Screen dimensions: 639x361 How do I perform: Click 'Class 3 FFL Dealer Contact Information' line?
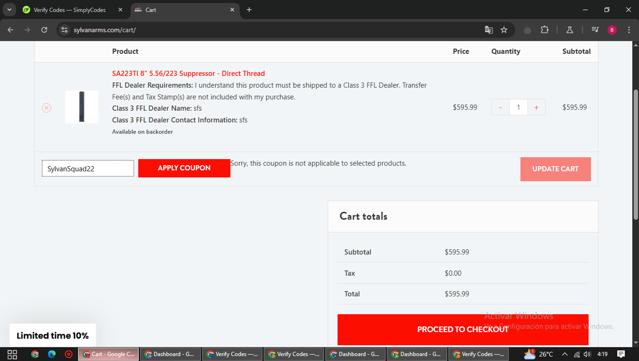point(180,120)
